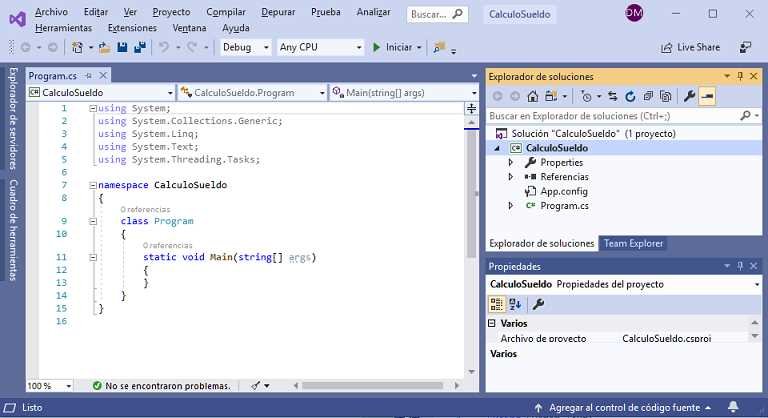Toggle the Preview Selected Items button
768x418 pixels.
pos(707,96)
